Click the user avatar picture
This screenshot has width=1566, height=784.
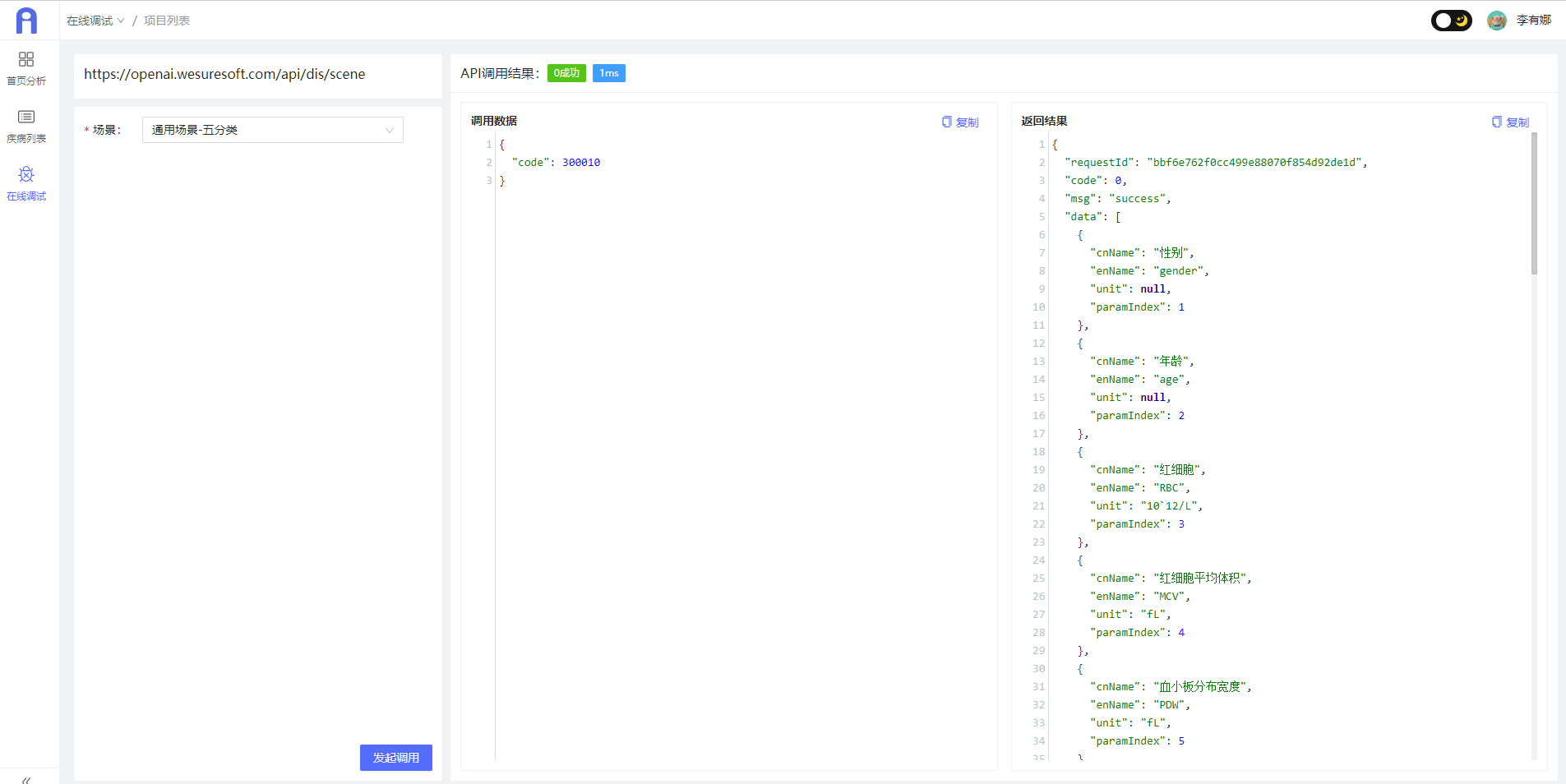(1496, 21)
